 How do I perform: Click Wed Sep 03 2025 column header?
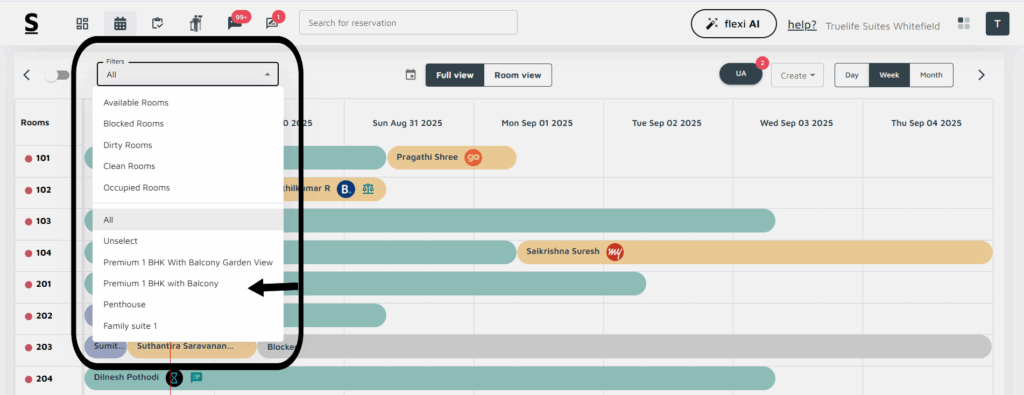pyautogui.click(x=797, y=123)
